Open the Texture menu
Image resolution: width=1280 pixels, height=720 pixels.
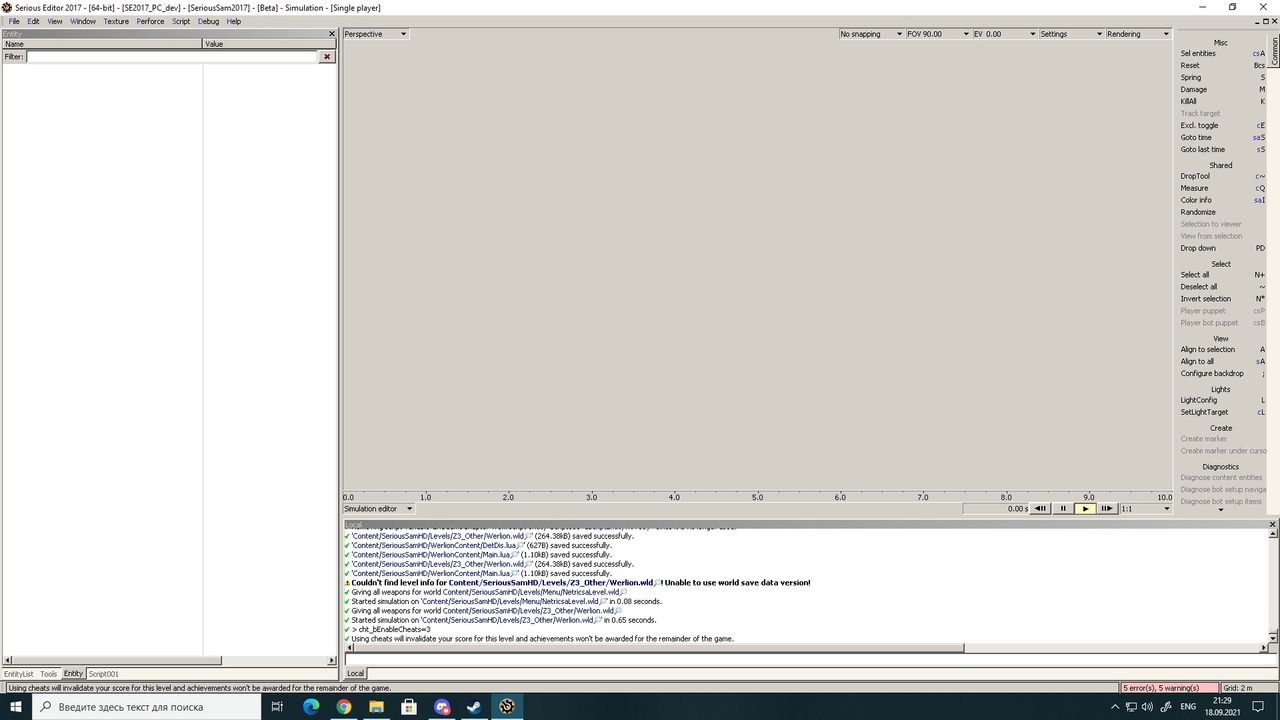pyautogui.click(x=116, y=21)
